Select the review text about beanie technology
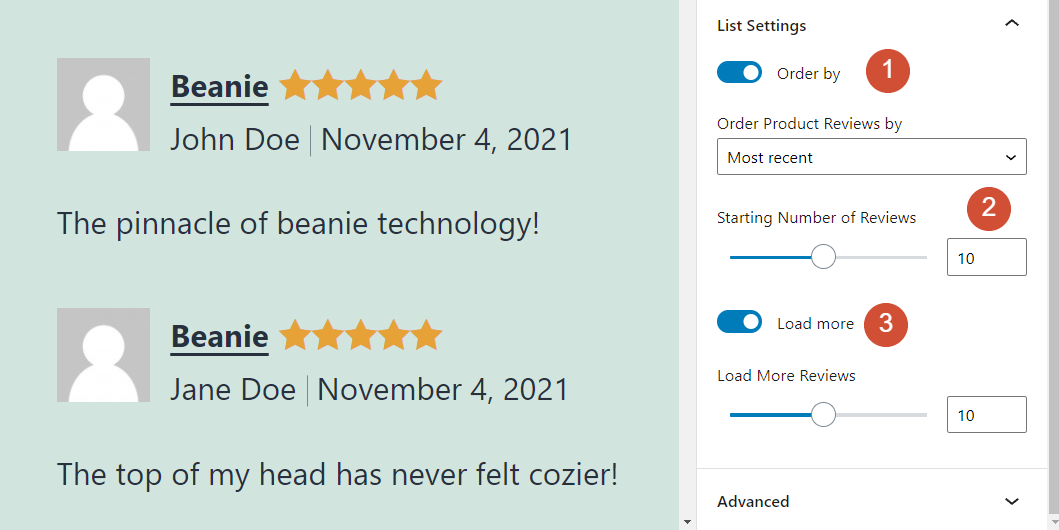 point(298,223)
